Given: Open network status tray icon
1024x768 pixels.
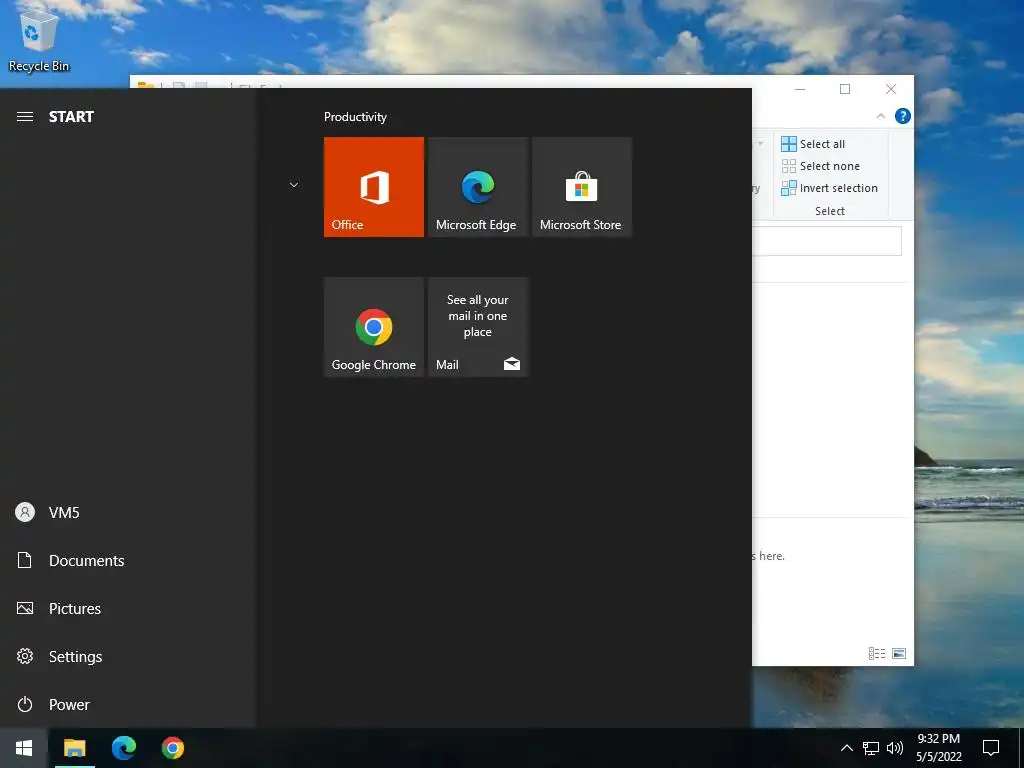Looking at the screenshot, I should [x=871, y=748].
